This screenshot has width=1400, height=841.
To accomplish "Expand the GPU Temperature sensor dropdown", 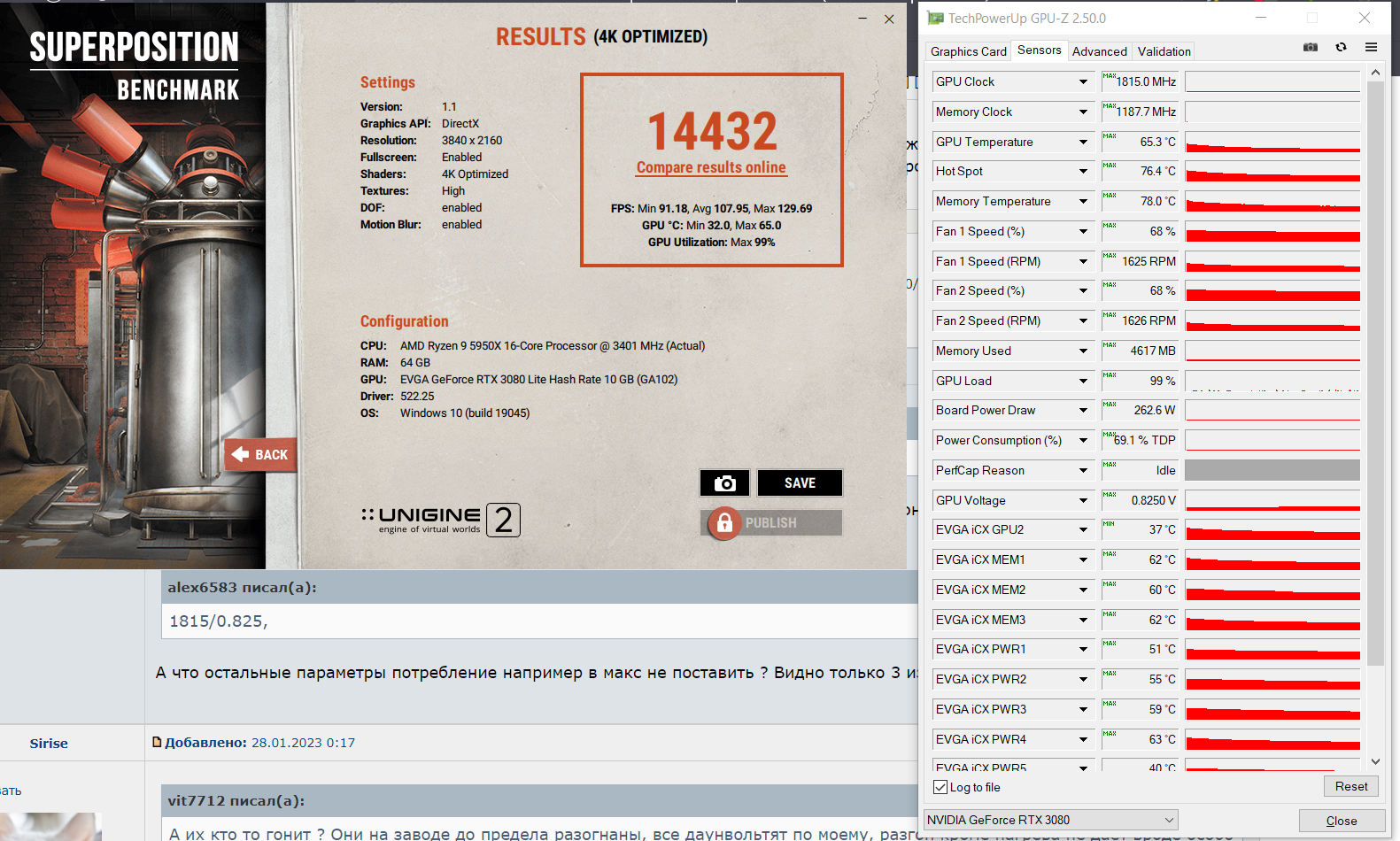I will [1083, 142].
